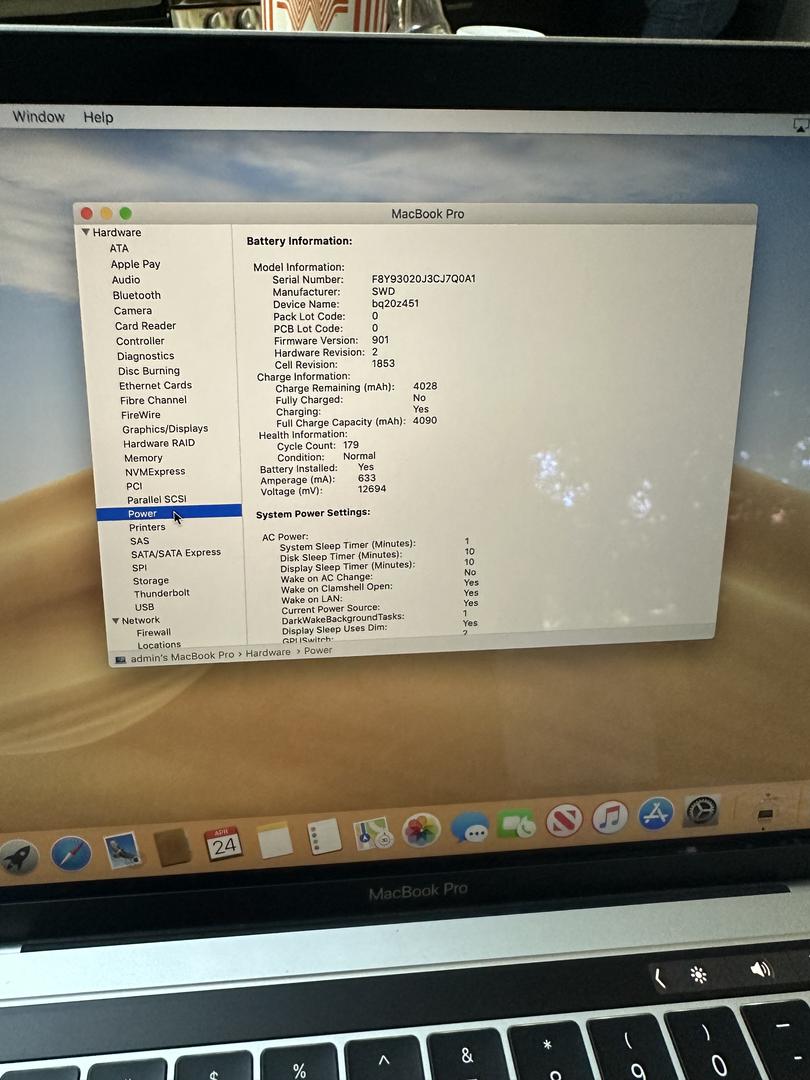Open System Preferences gear in Dock
Viewport: 810px width, 1080px height.
point(701,811)
